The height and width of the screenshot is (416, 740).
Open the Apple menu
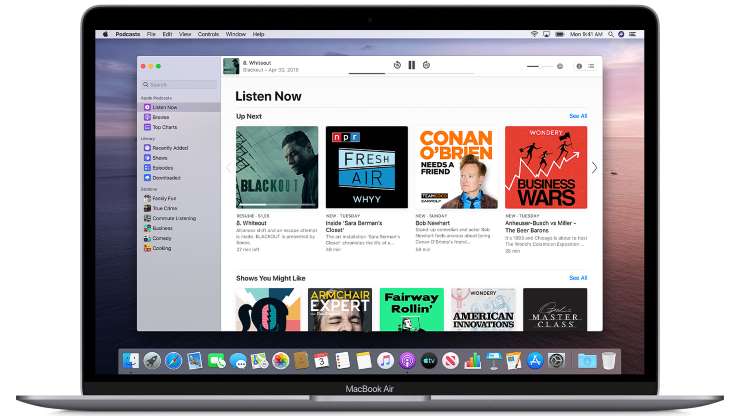pos(105,34)
